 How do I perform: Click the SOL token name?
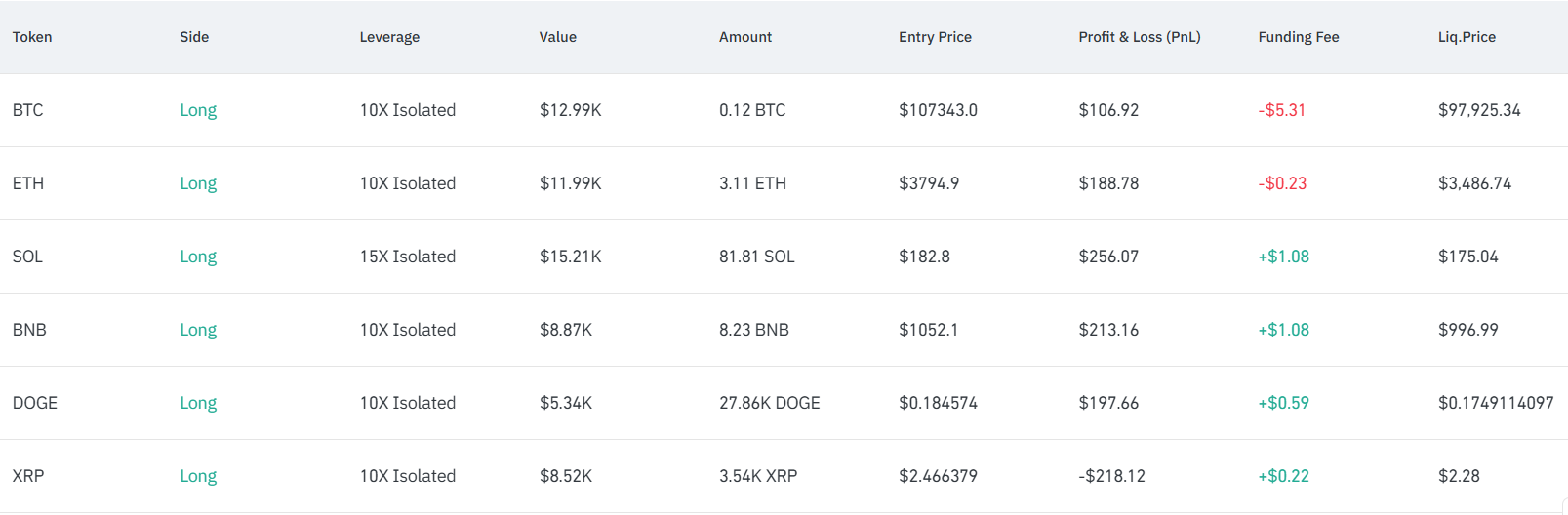[27, 257]
